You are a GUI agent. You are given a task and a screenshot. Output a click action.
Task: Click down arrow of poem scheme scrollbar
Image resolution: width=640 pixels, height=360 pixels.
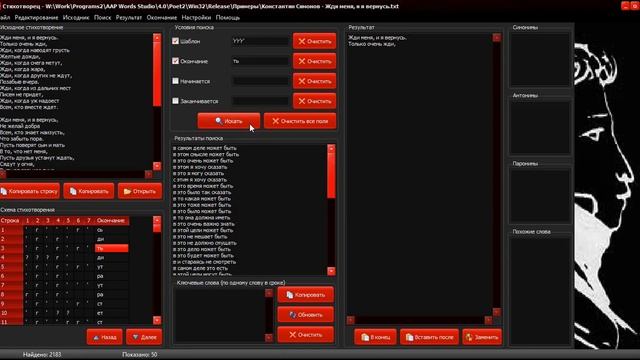pos(157,320)
